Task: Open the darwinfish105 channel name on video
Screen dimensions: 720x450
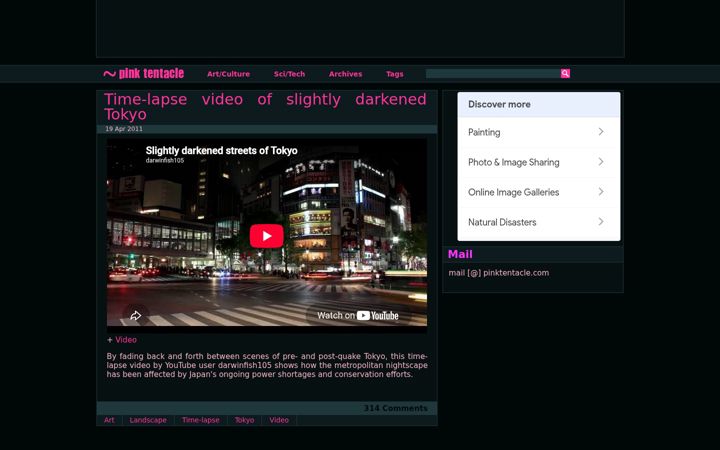Action: 165,160
